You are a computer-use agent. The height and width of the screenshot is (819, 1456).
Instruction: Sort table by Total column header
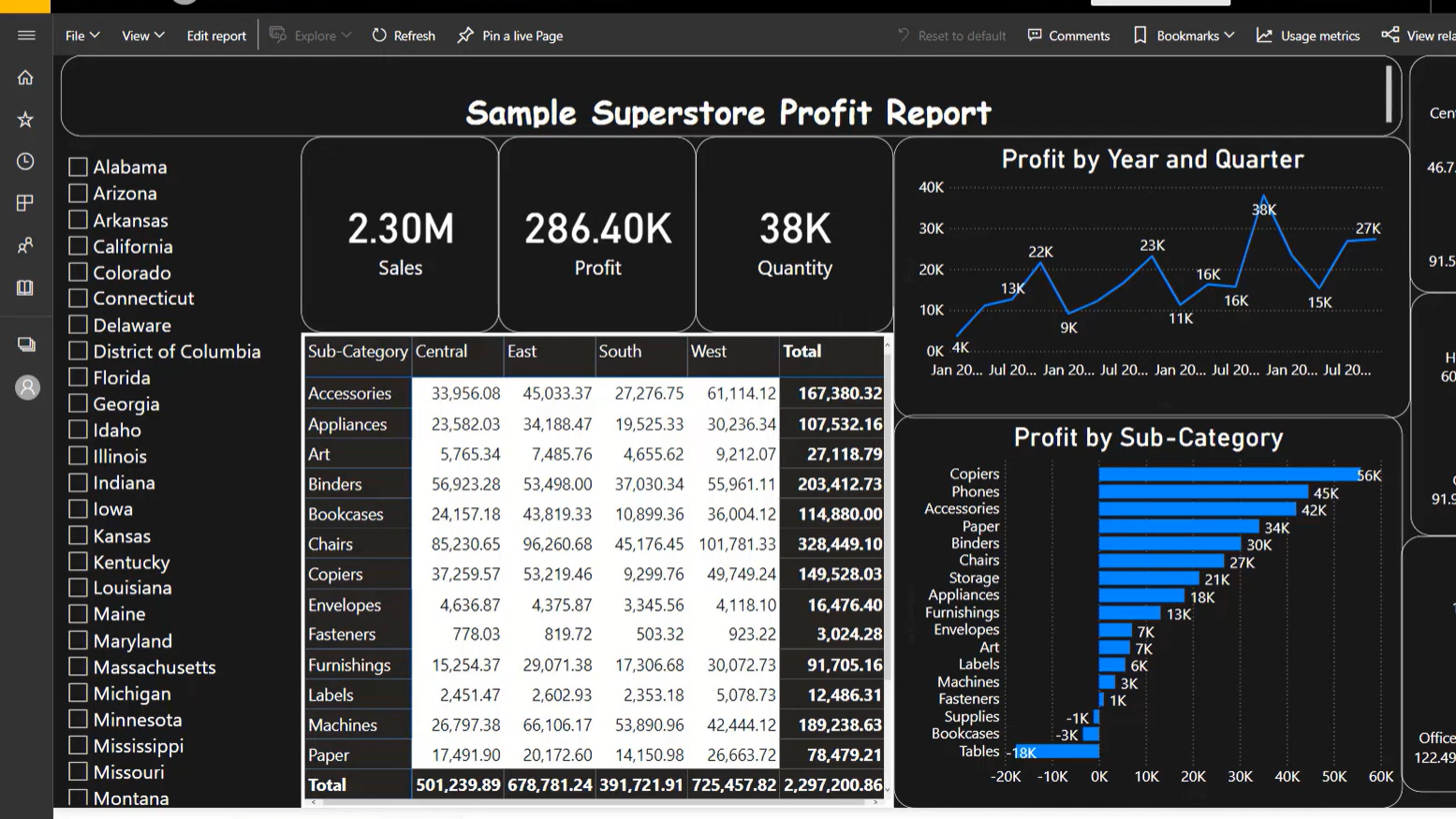(802, 351)
